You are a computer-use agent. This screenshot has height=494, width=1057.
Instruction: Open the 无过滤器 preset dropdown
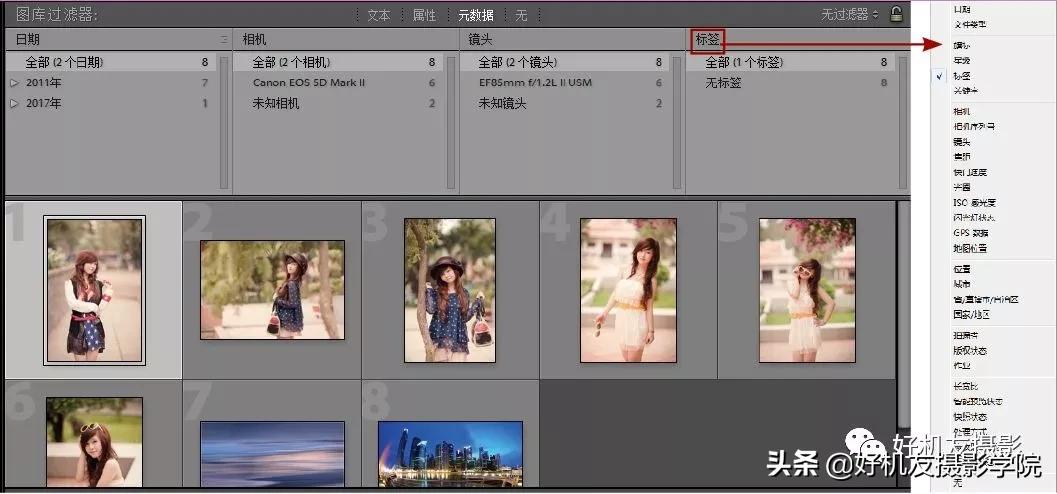point(850,15)
